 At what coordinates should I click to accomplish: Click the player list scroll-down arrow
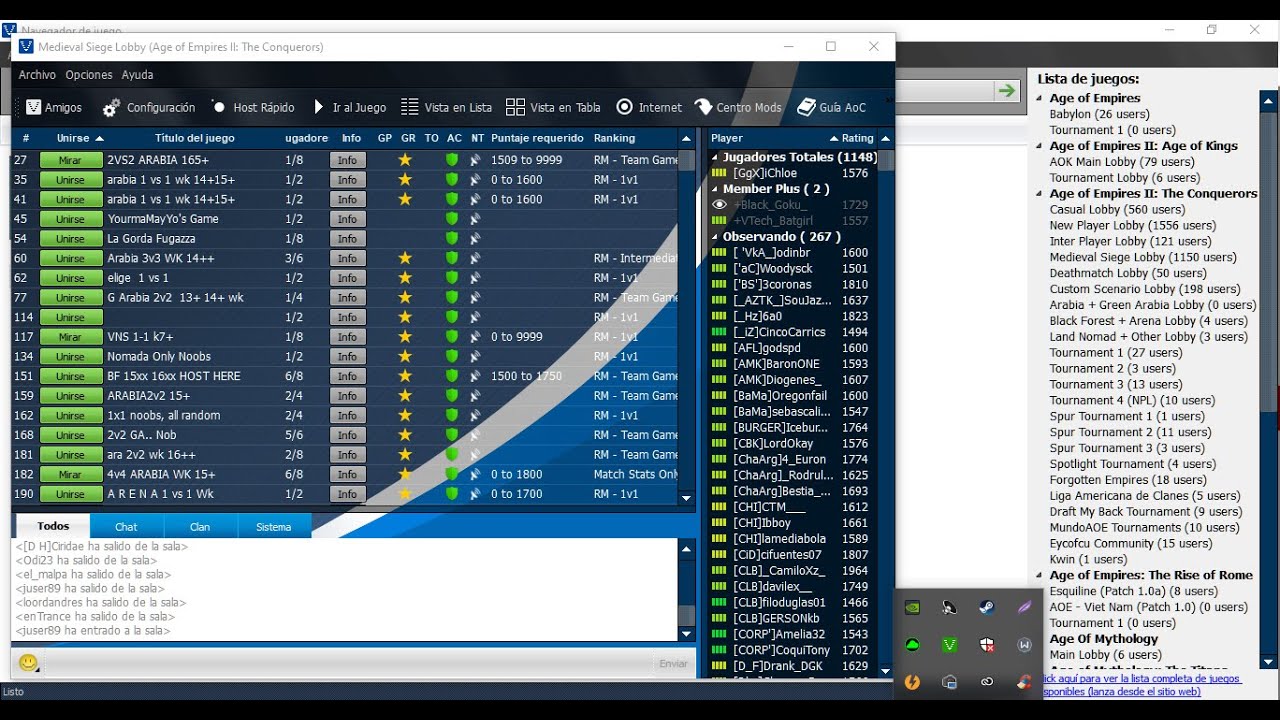[885, 671]
